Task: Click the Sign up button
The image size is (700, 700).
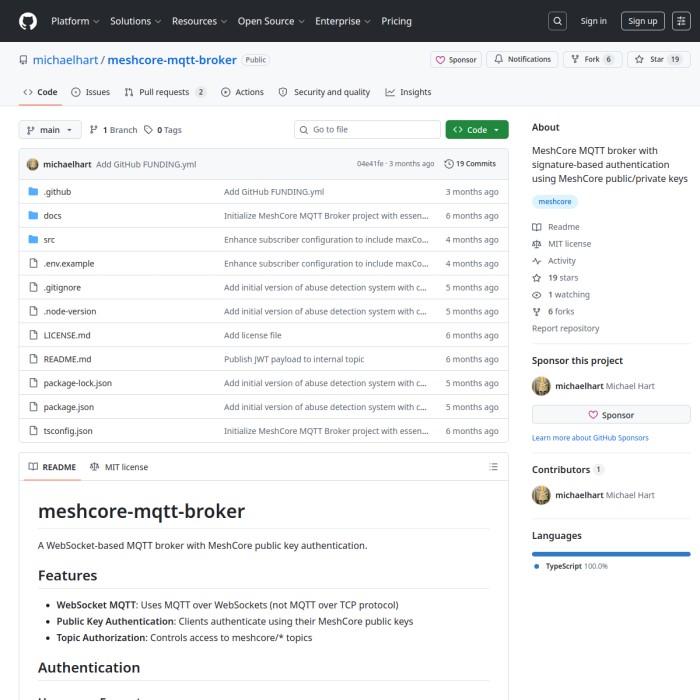Action: [642, 21]
